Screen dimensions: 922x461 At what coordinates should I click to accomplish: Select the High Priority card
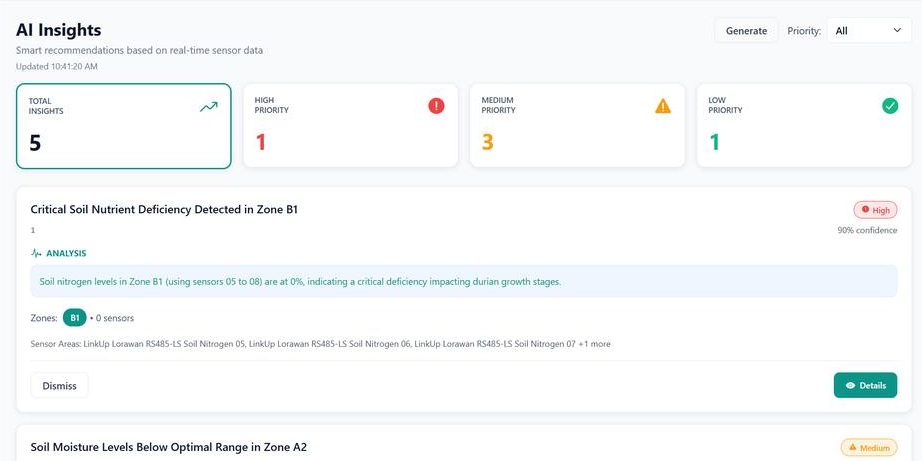pyautogui.click(x=350, y=125)
